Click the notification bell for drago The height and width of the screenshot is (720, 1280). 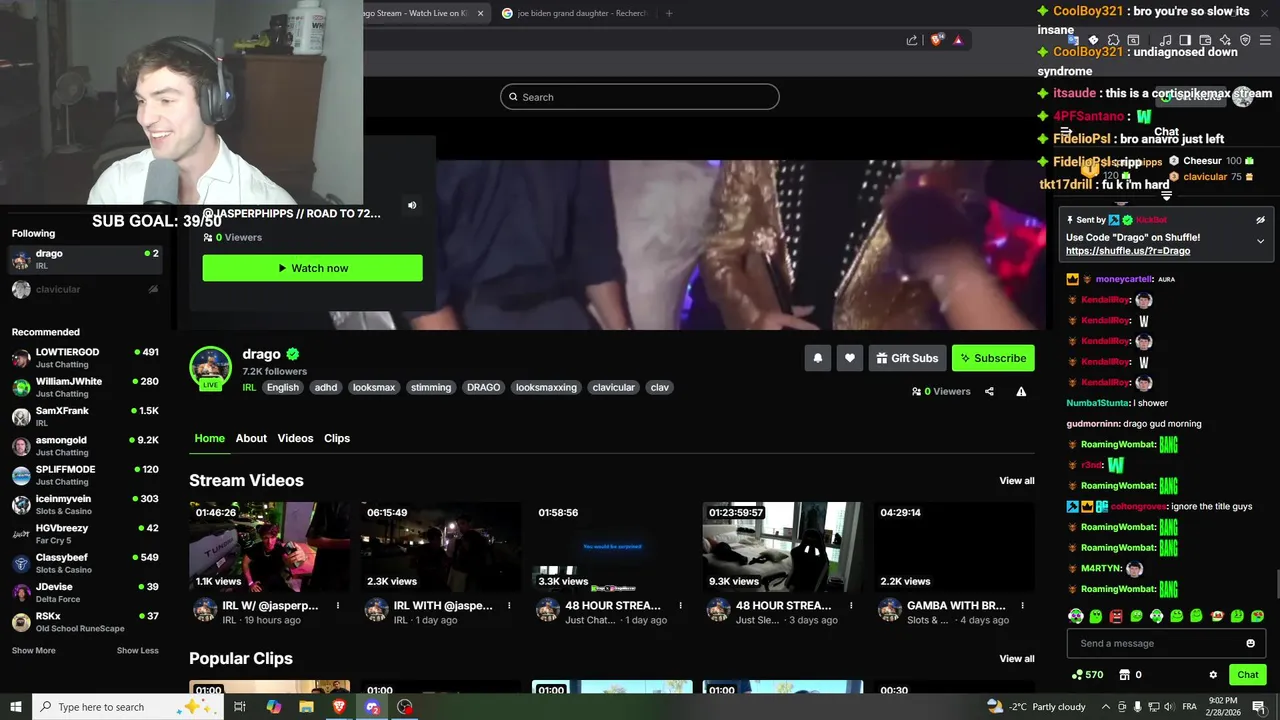click(x=818, y=358)
